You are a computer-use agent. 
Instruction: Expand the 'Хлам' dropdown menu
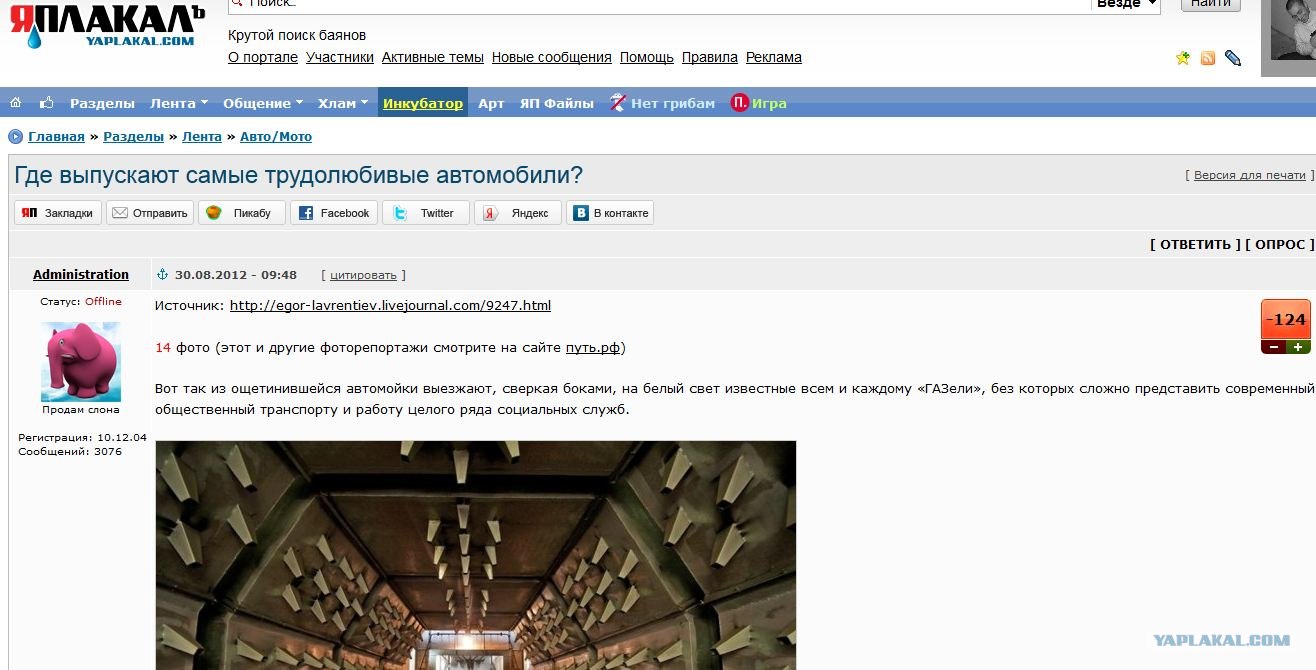coord(343,103)
